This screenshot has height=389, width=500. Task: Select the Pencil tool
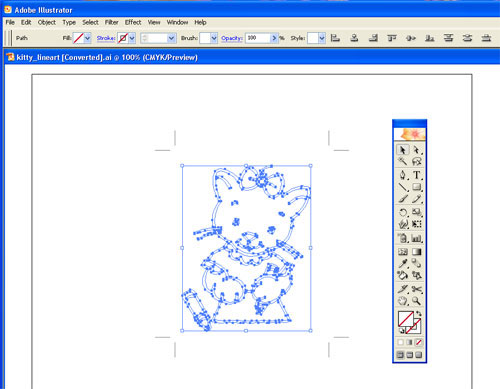[417, 199]
